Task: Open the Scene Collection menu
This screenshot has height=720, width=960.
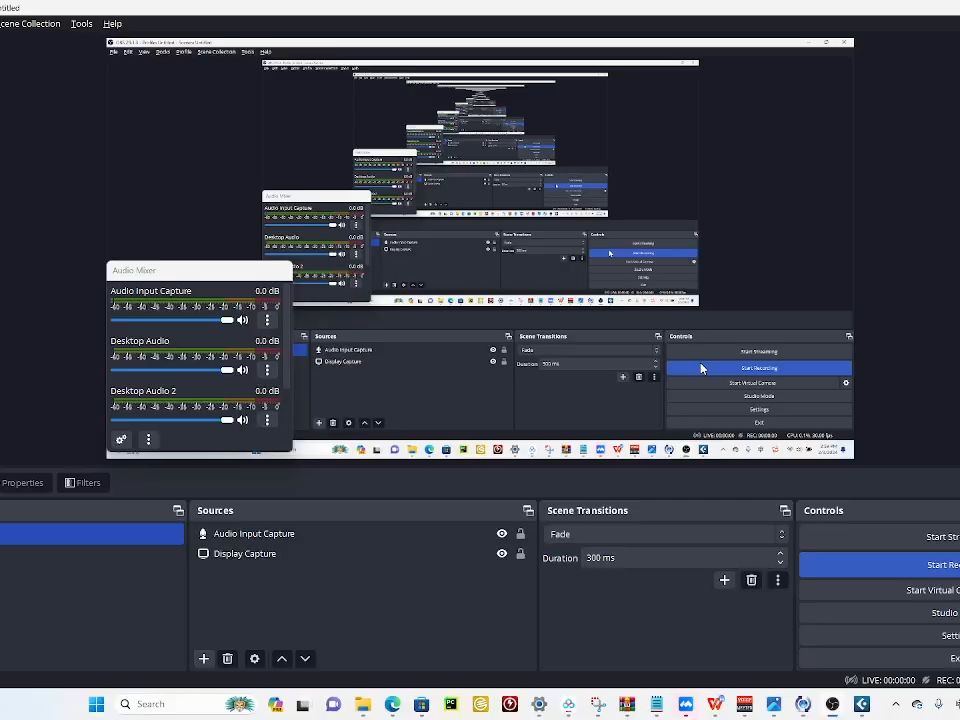Action: tap(30, 24)
